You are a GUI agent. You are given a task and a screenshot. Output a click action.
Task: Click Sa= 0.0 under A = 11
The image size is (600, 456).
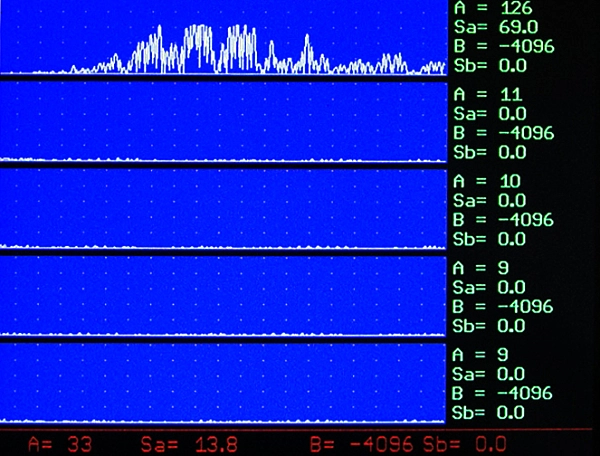click(490, 114)
